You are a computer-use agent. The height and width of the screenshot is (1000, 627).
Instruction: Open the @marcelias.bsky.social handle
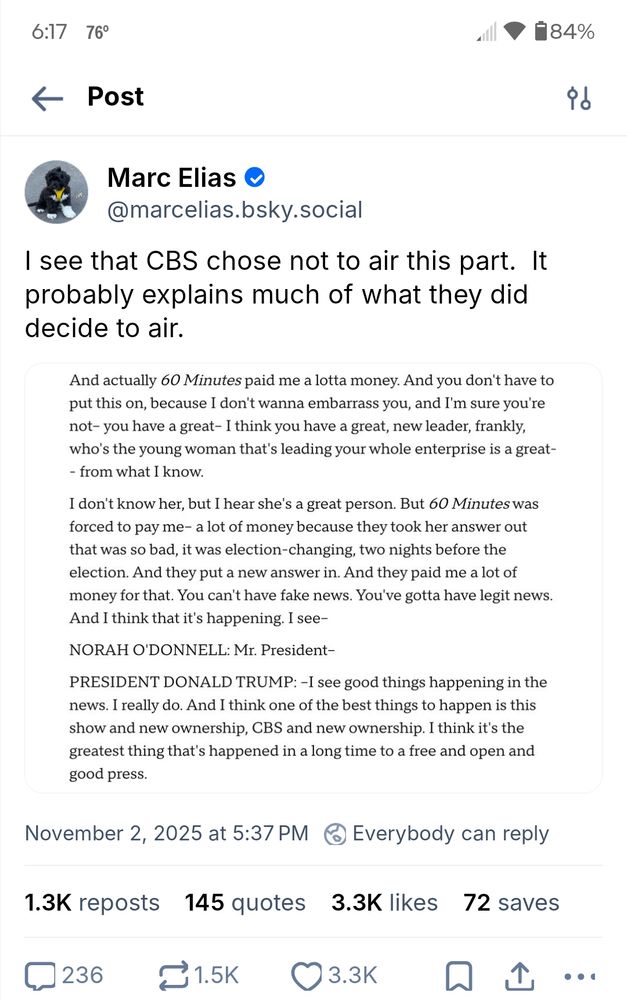click(x=234, y=210)
